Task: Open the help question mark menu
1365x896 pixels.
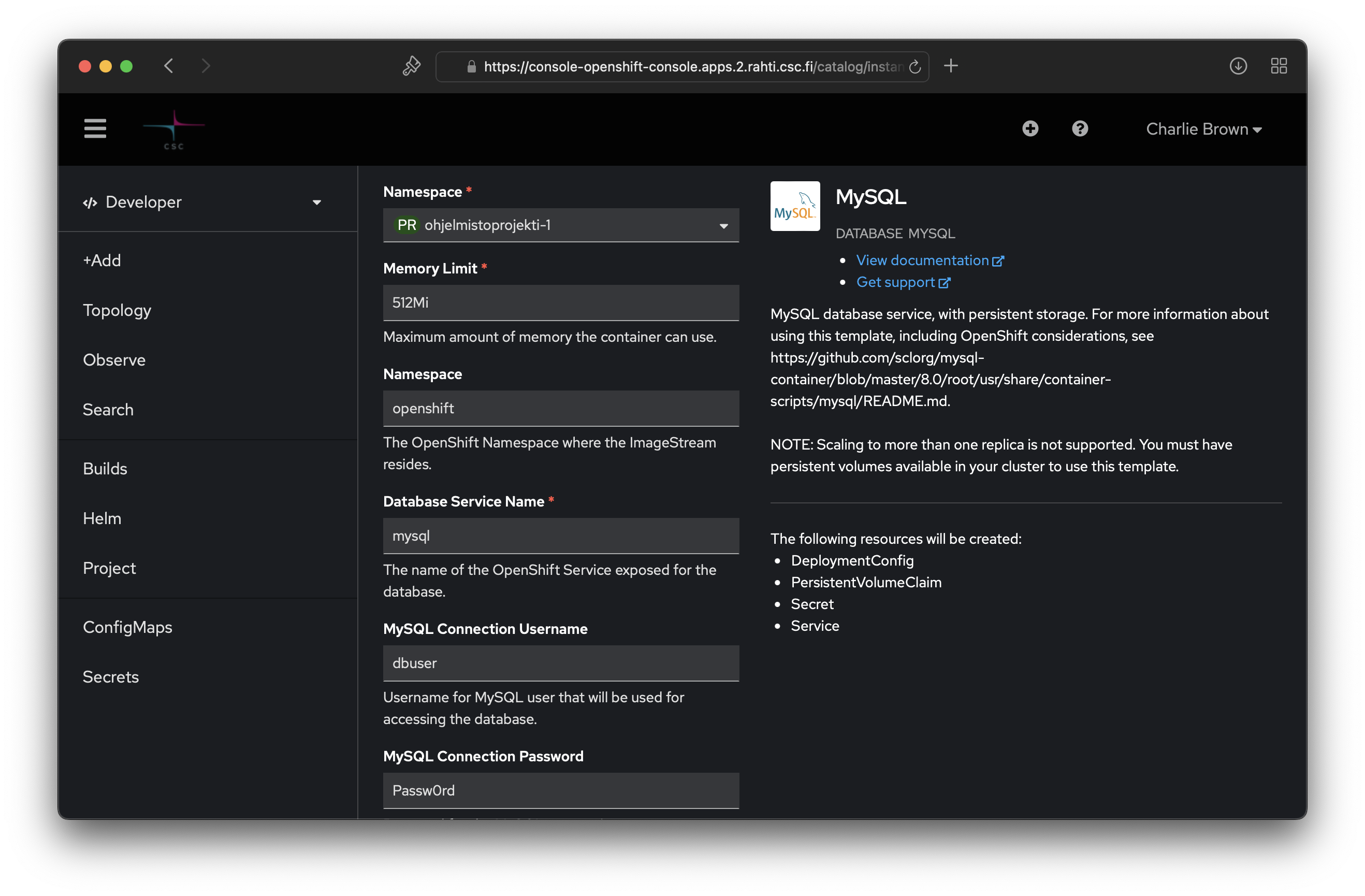Action: point(1079,128)
